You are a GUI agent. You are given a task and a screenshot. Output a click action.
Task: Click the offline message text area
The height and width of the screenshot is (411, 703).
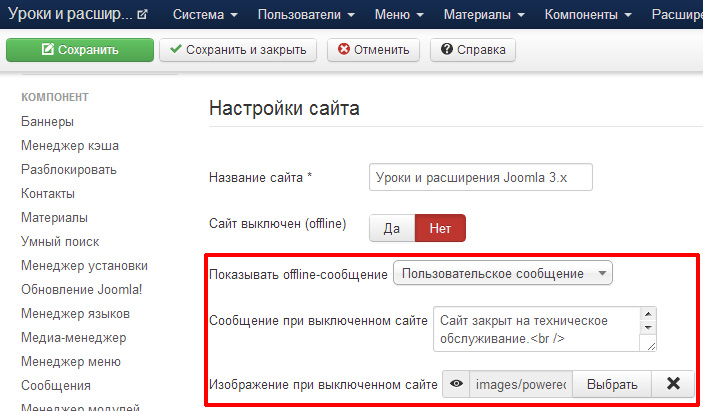point(535,328)
